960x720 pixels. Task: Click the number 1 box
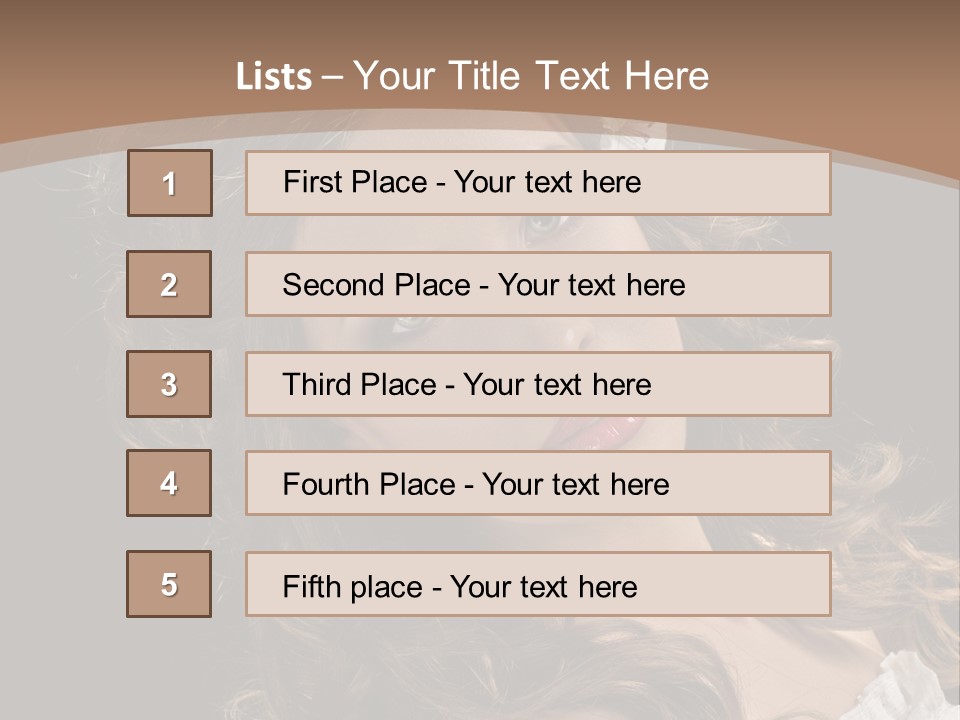[x=169, y=183]
